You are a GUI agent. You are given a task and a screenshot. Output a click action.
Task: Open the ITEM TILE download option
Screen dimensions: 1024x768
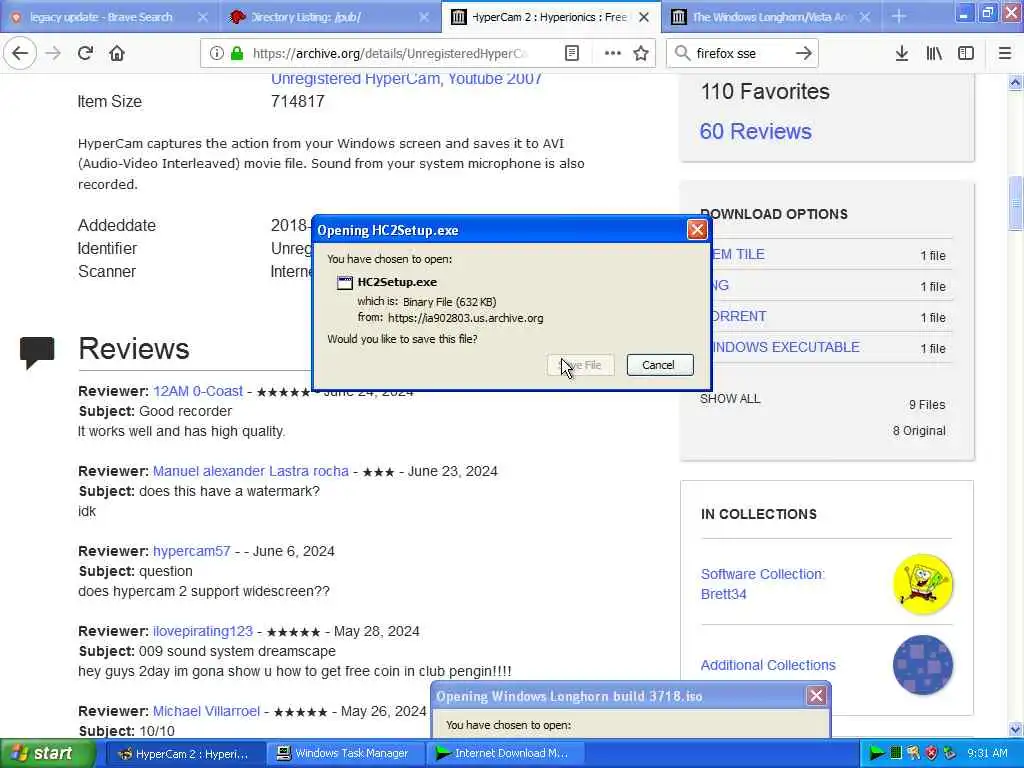739,254
